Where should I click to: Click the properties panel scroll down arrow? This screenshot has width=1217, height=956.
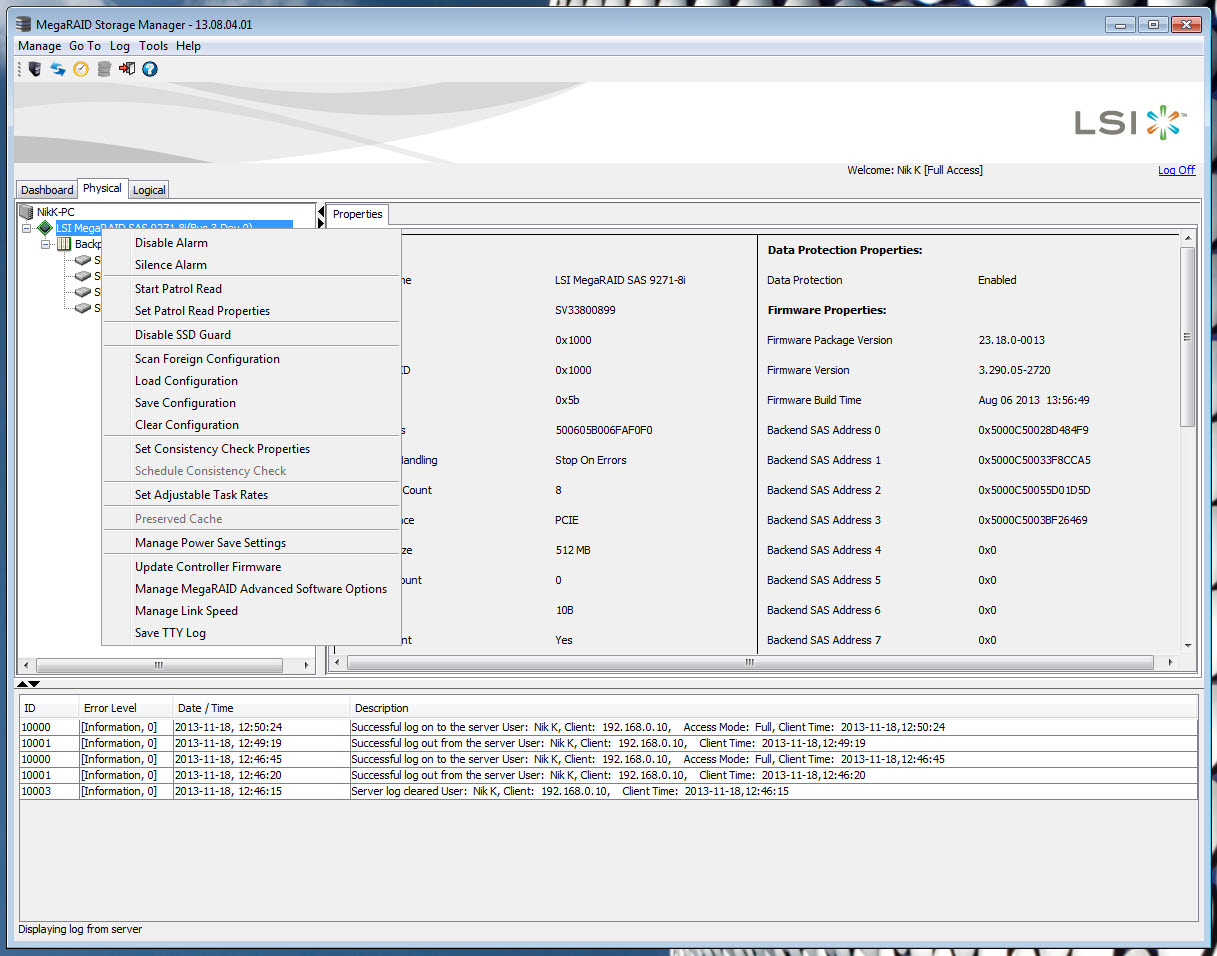pos(1188,645)
